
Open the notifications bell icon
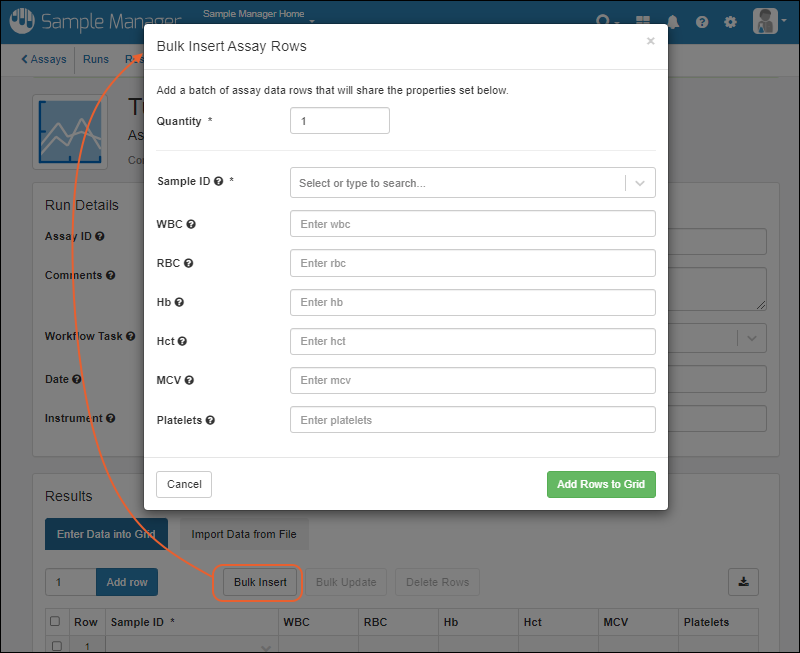[x=673, y=21]
